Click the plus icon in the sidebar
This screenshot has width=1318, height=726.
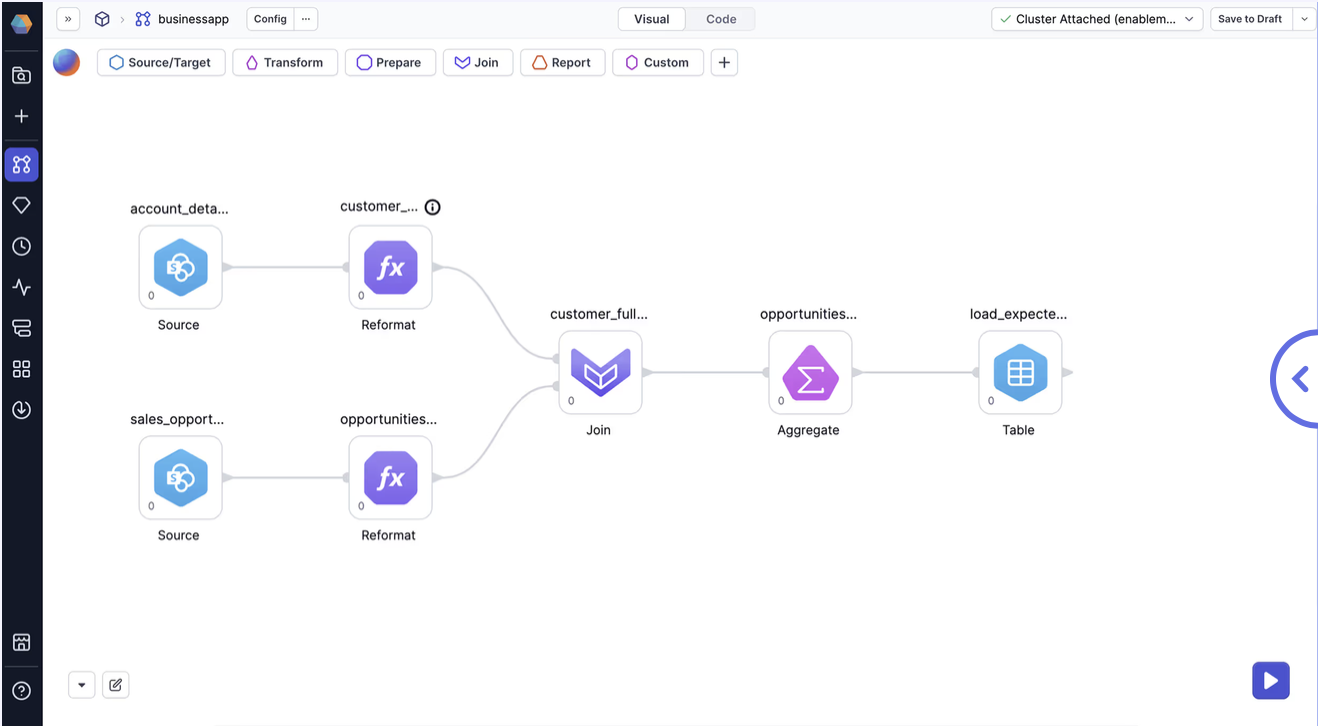pyautogui.click(x=21, y=116)
